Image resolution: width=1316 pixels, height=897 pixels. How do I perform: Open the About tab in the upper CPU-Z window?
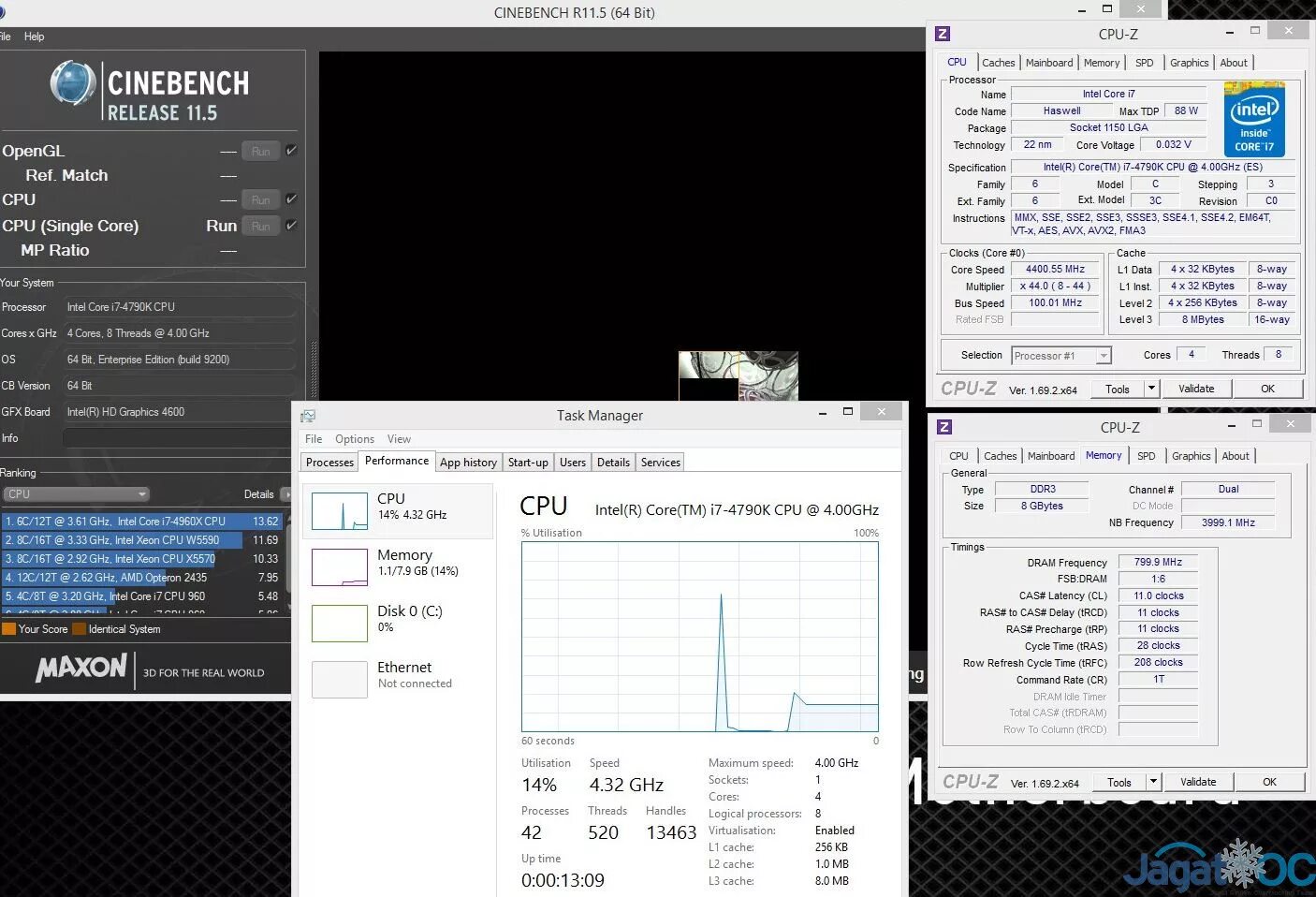coord(1234,63)
